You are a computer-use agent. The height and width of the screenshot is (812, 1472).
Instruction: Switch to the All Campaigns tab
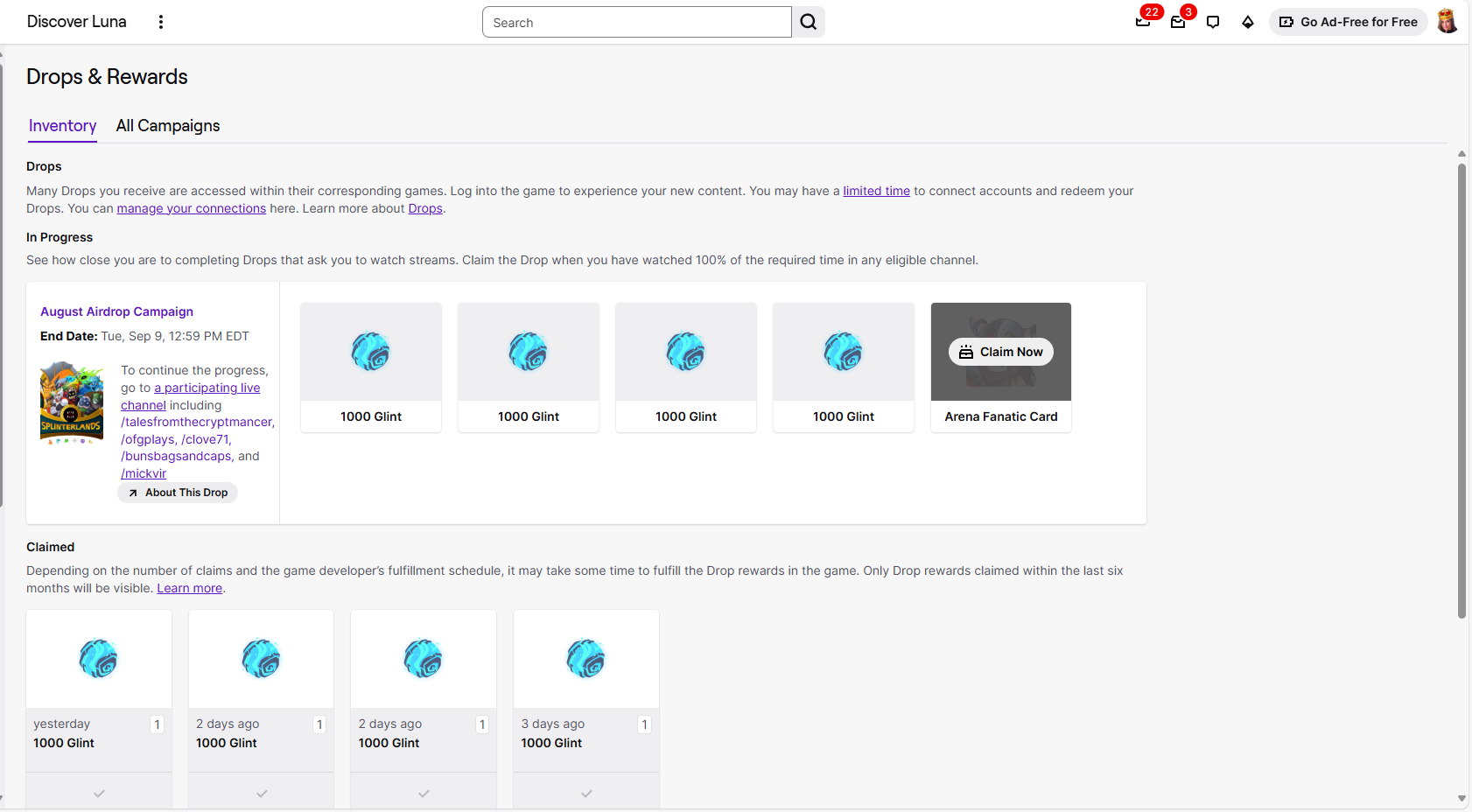pos(168,126)
